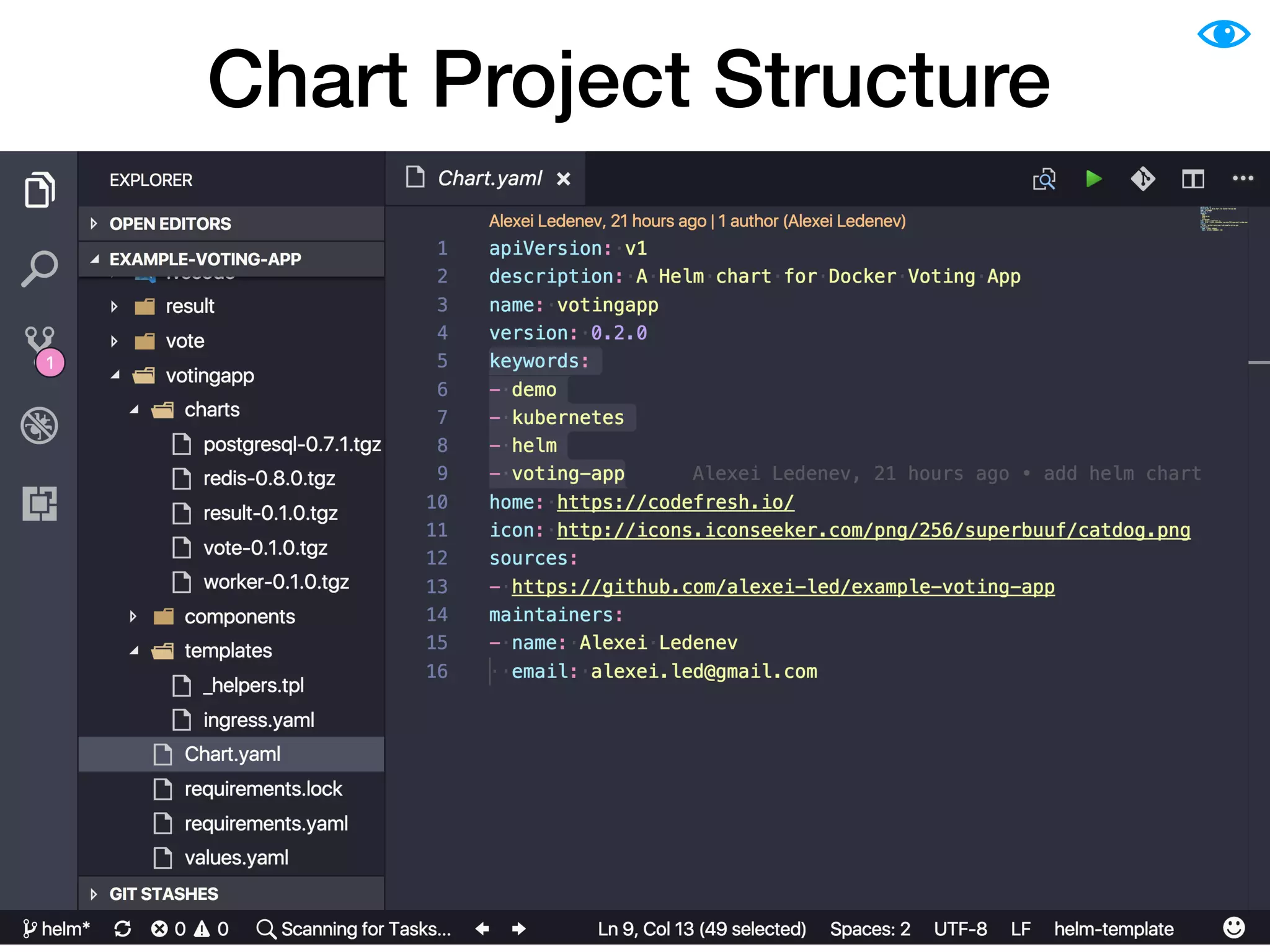Close the Chart.yaml tab

point(563,179)
